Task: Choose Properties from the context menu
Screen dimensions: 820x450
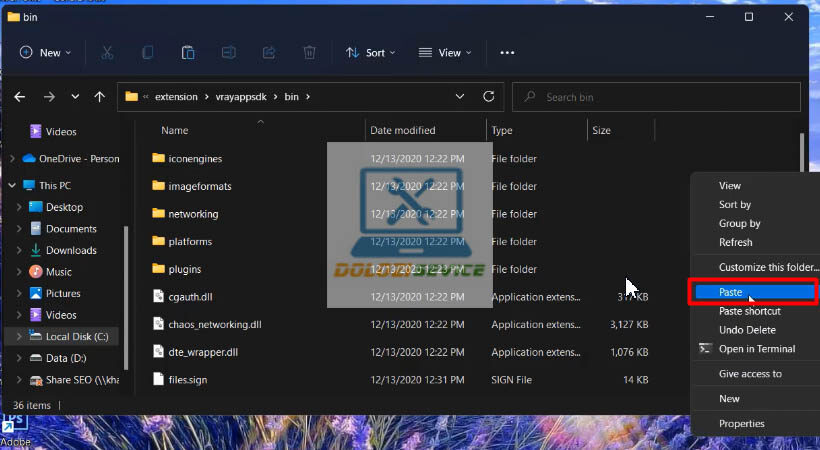Action: tap(742, 424)
